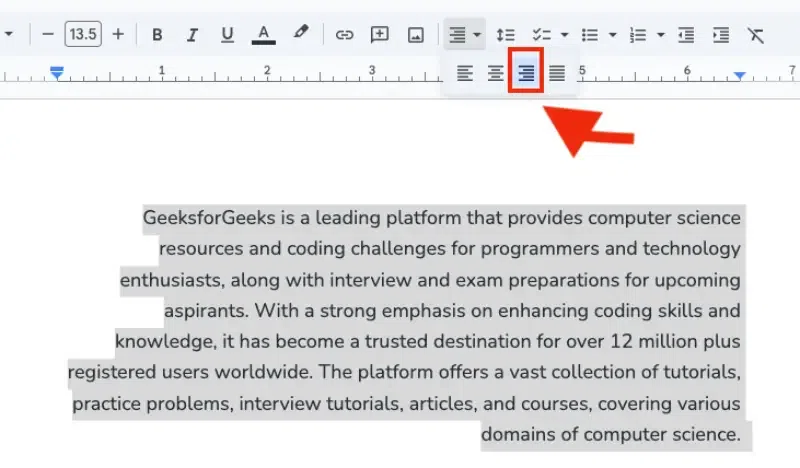Apply a bulleted list

point(589,35)
